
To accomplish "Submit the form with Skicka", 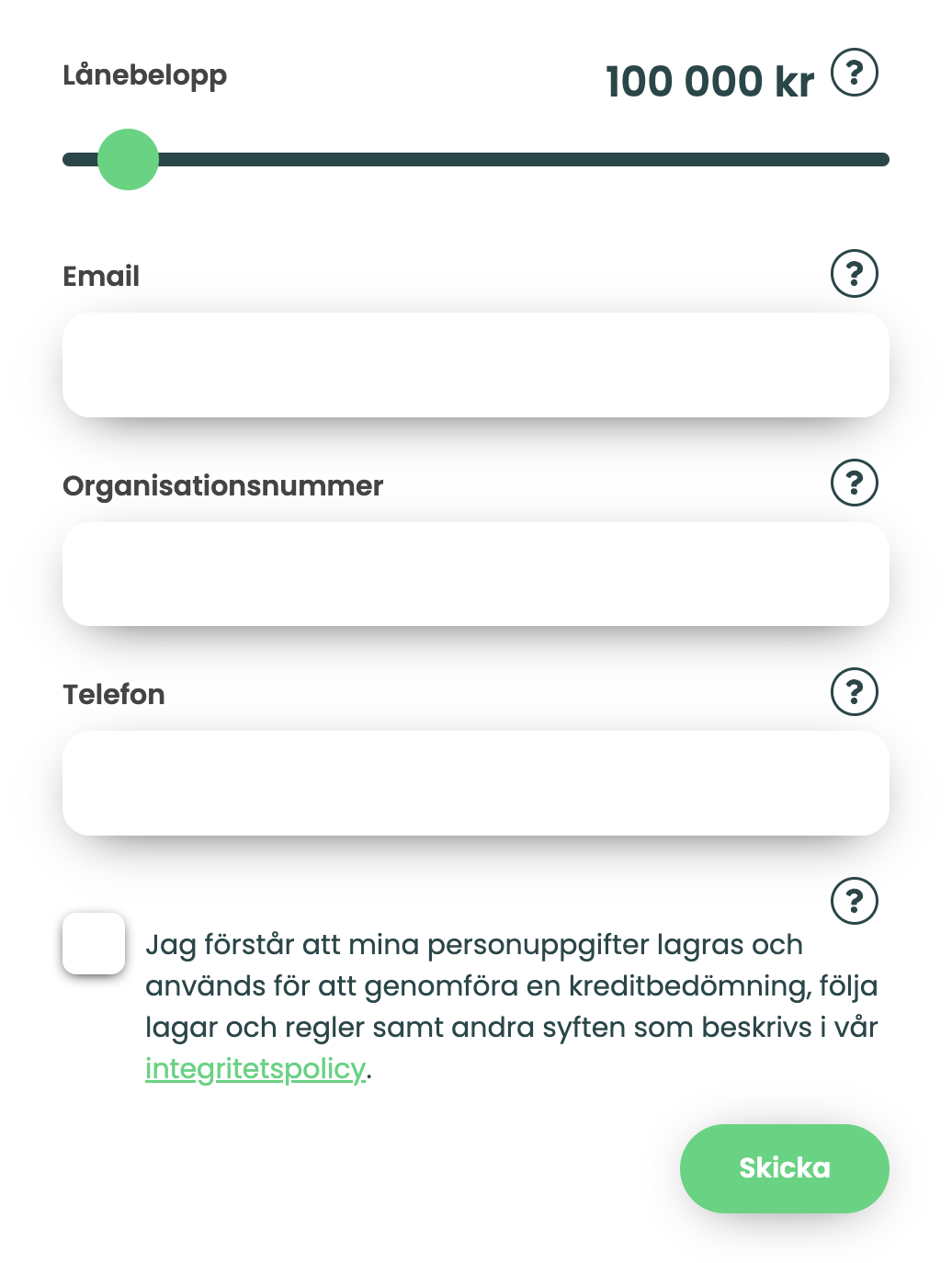I will 785,1168.
